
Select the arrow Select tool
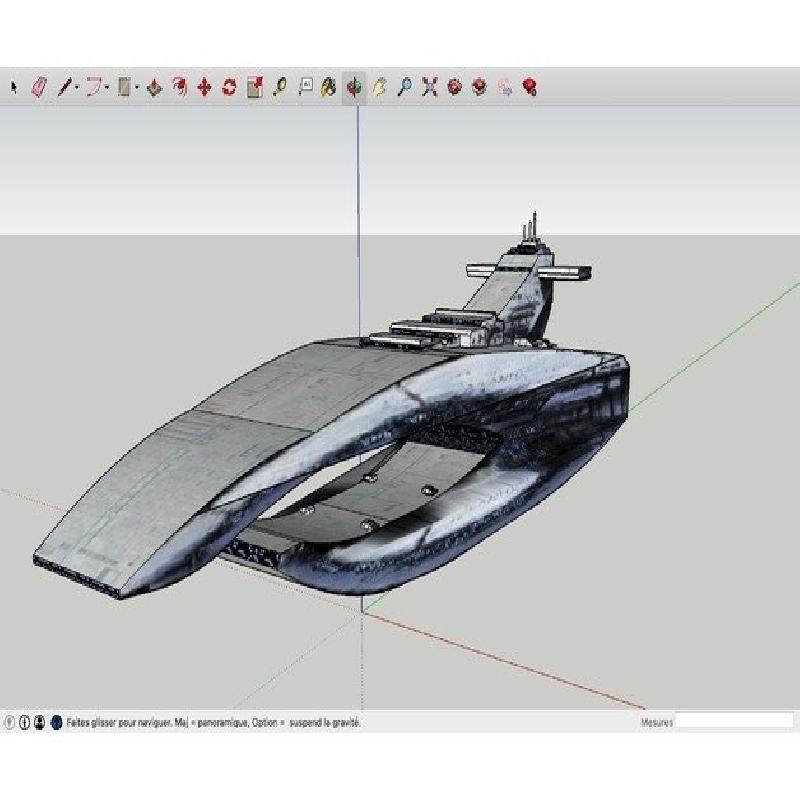point(14,87)
